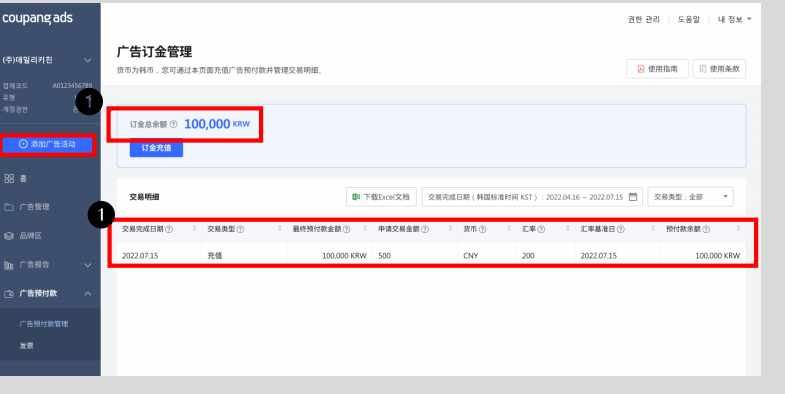Open 广告预付款管理 submenu item
This screenshot has width=785, height=394.
(44, 324)
